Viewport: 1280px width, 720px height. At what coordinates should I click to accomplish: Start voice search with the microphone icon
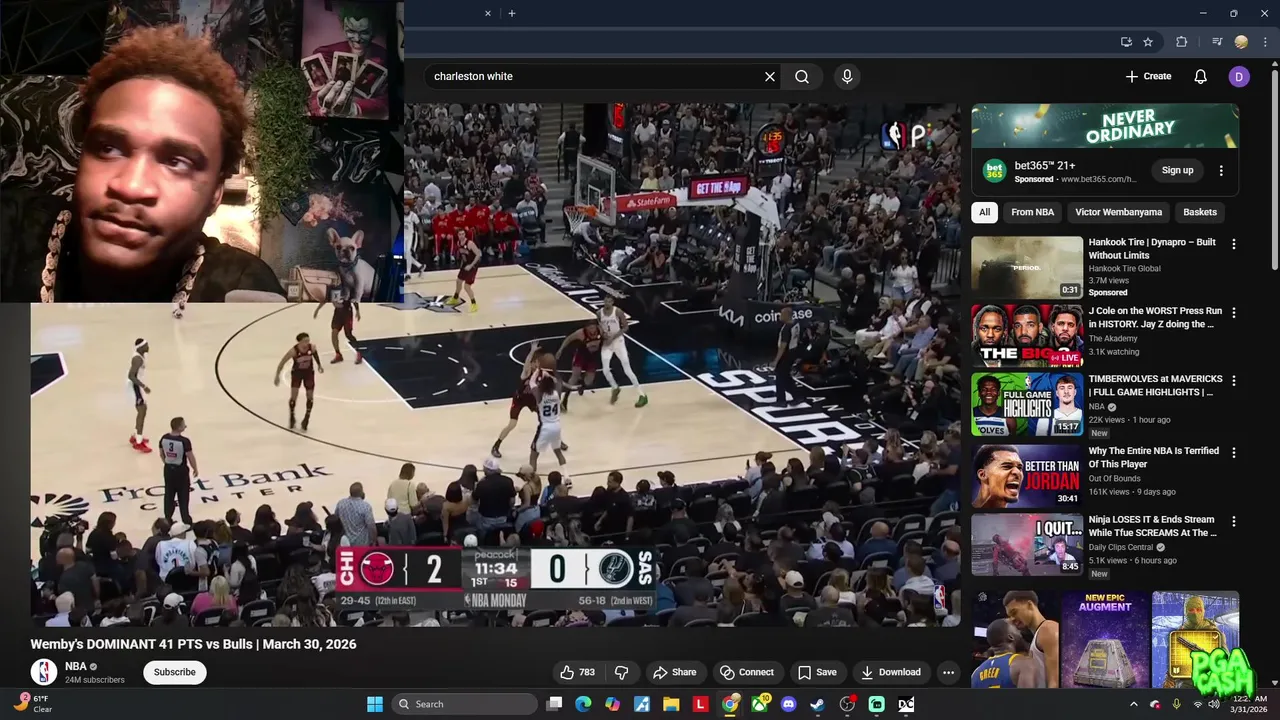pyautogui.click(x=847, y=76)
